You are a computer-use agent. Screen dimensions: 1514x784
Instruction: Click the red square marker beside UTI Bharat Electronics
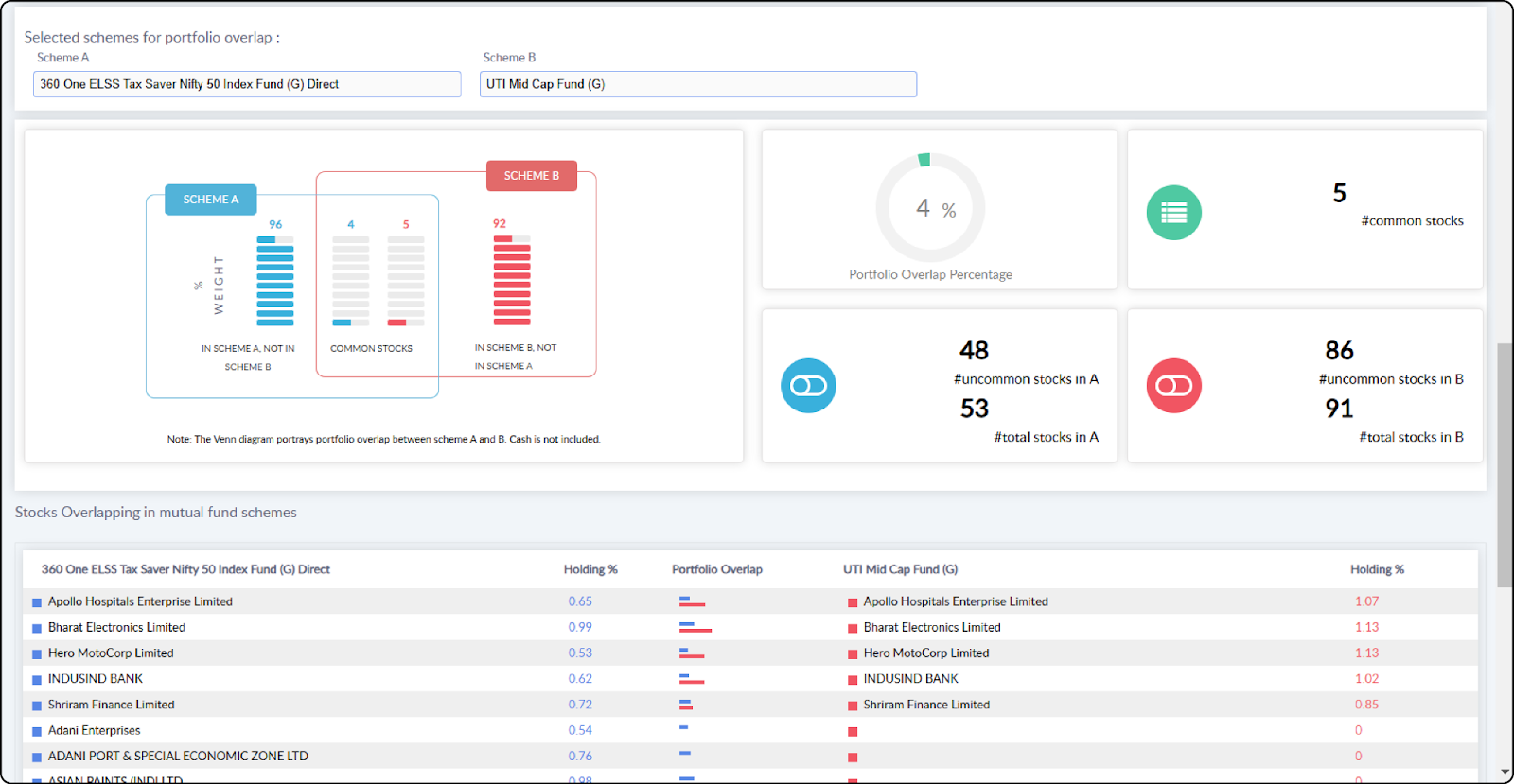pyautogui.click(x=853, y=628)
